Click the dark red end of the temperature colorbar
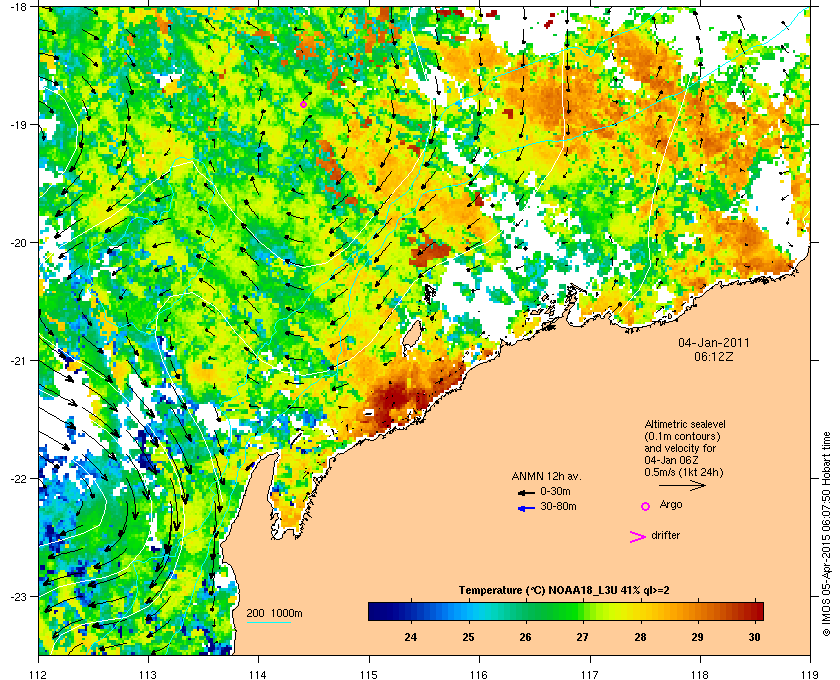This screenshot has height=680, width=840. tap(758, 611)
